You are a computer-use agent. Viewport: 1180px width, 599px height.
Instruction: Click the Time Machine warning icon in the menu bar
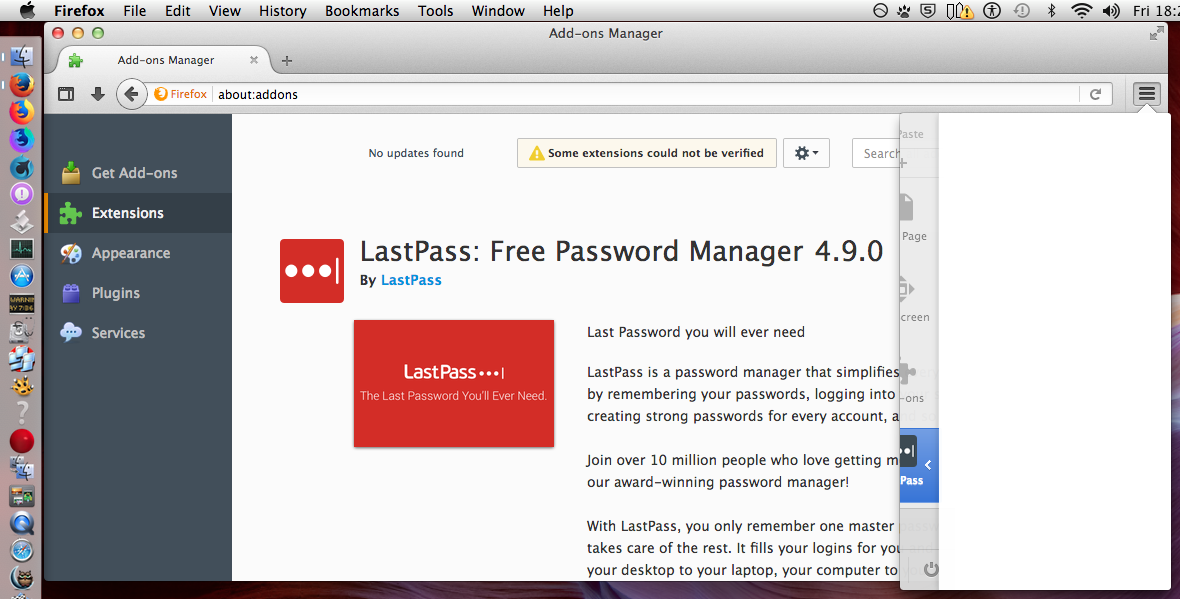point(1022,11)
